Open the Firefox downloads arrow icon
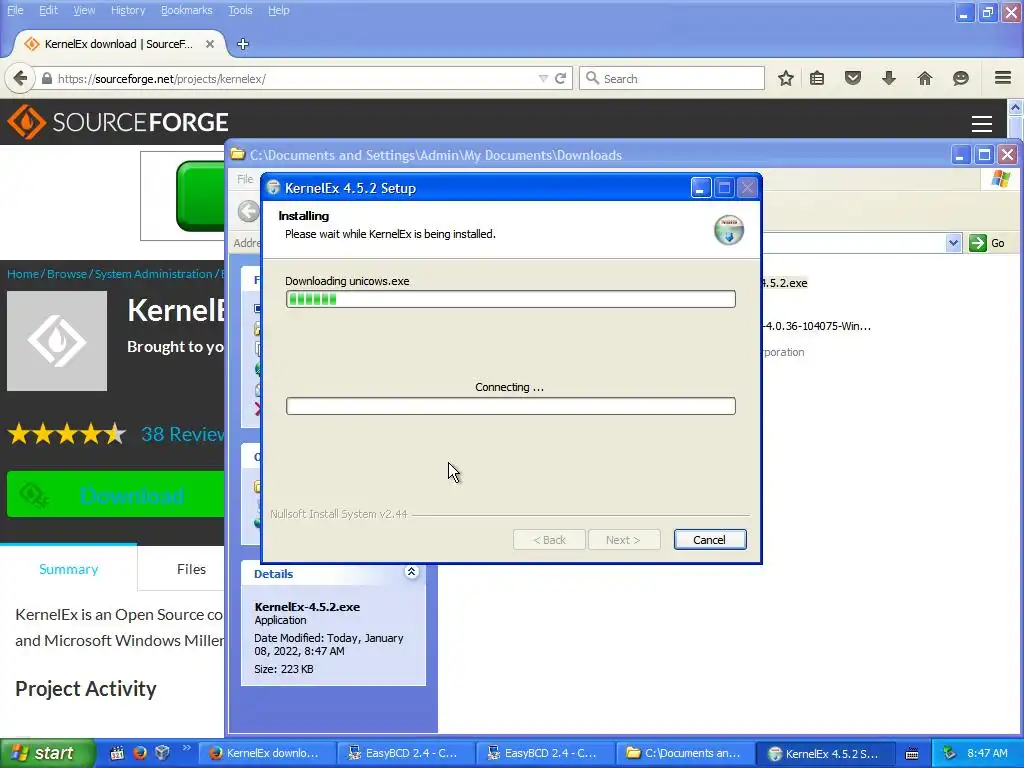This screenshot has height=768, width=1024. (888, 78)
